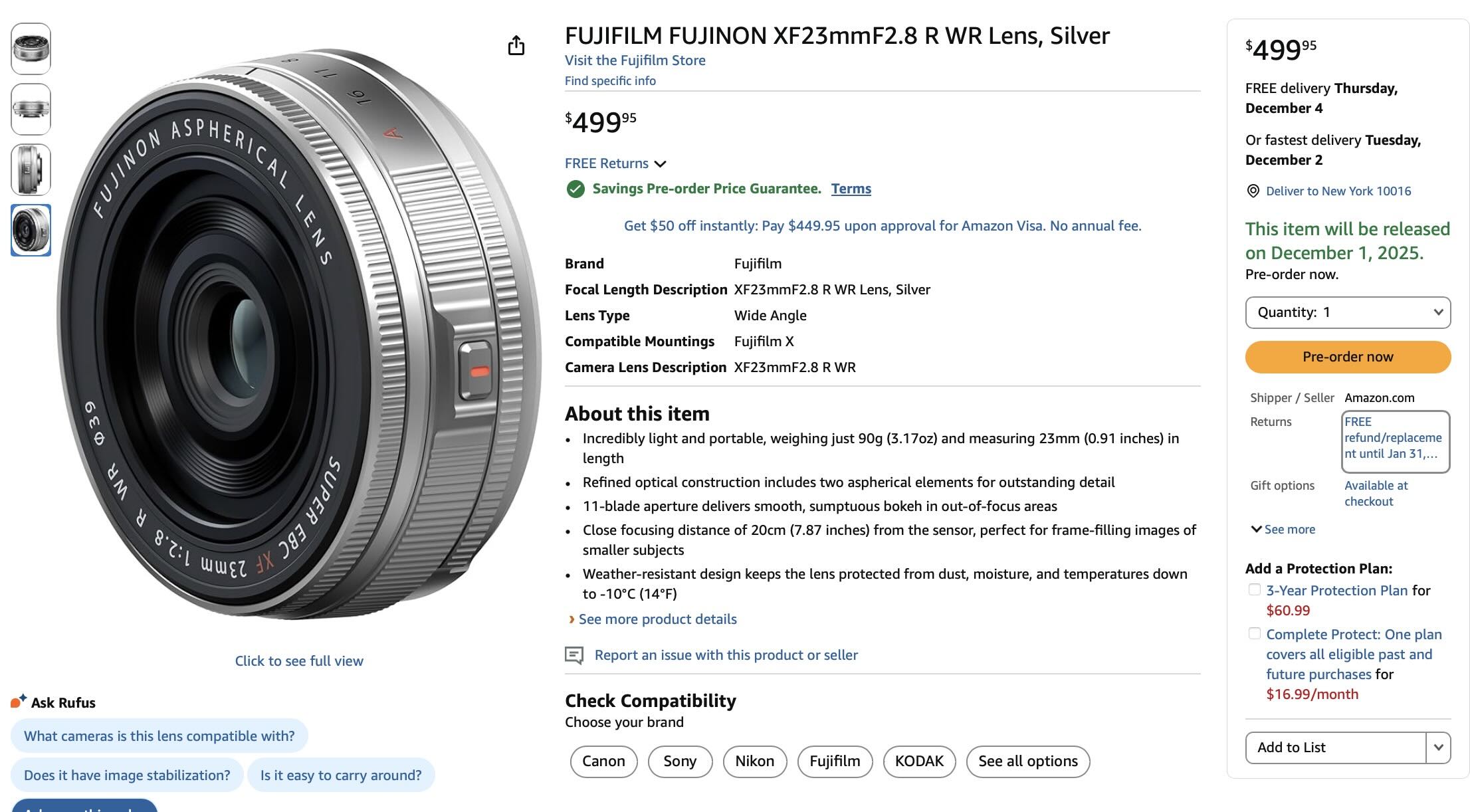Screen dimensions: 1470x812
Task: Select the Canon brand compatibility chip
Action: [603, 761]
